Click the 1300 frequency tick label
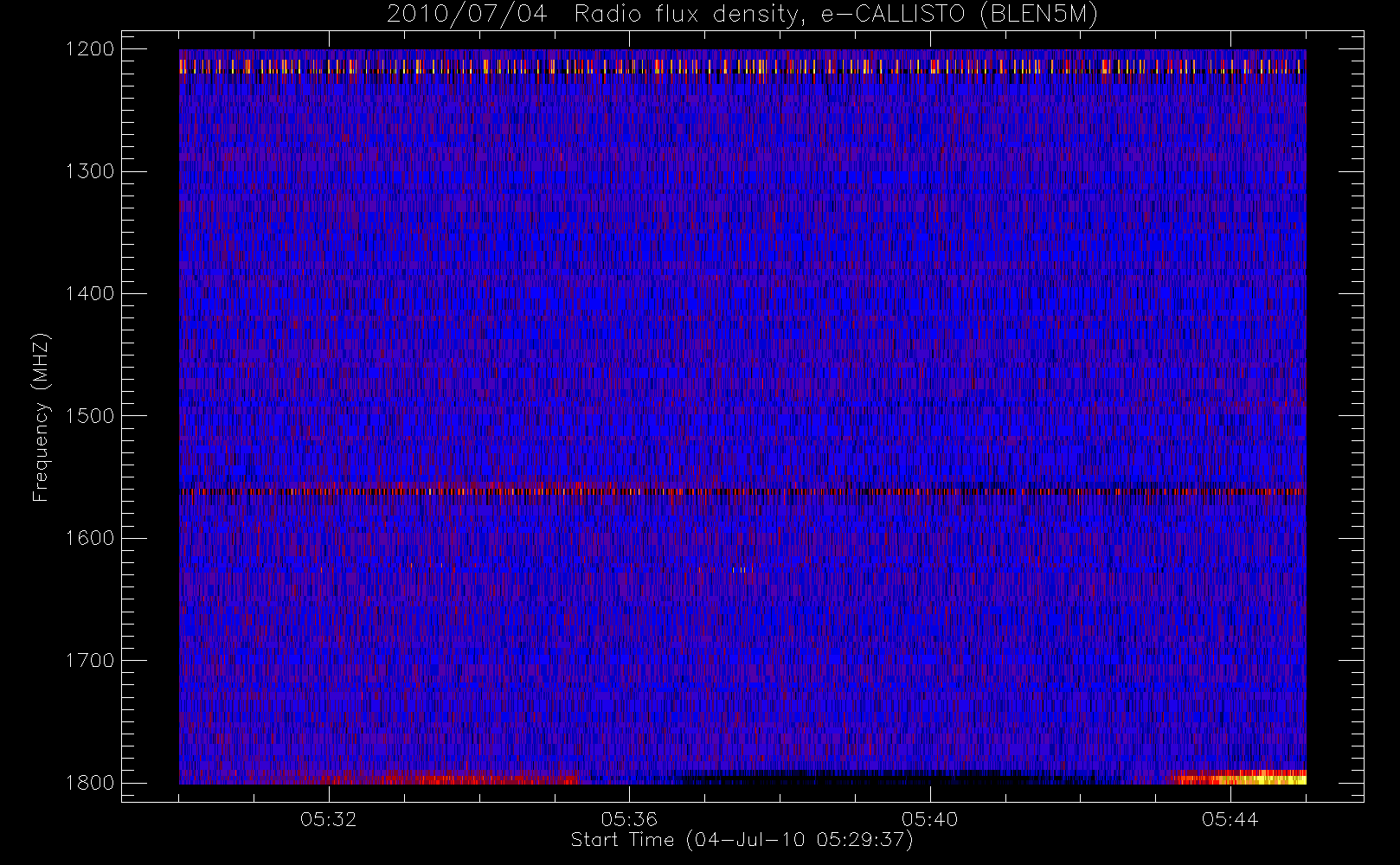The image size is (1400, 865). click(x=90, y=171)
